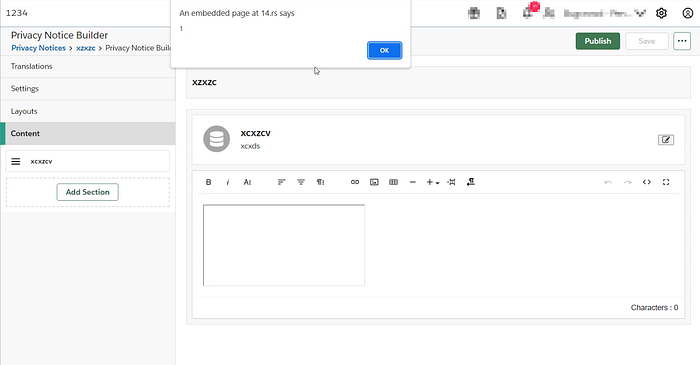Open notifications with the red badge
700x365 pixels.
click(530, 11)
